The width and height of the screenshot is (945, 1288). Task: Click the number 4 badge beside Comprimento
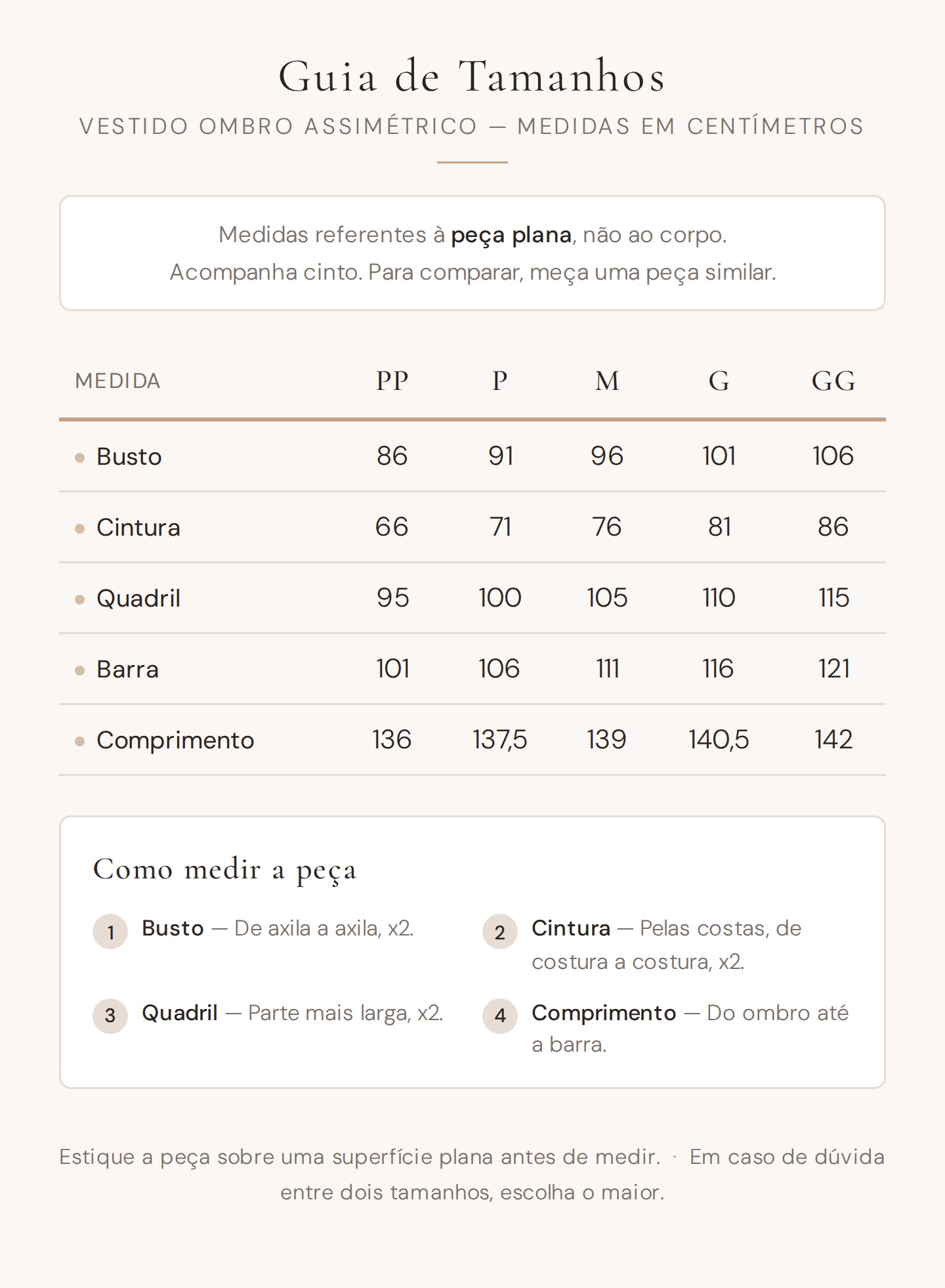tap(500, 1016)
